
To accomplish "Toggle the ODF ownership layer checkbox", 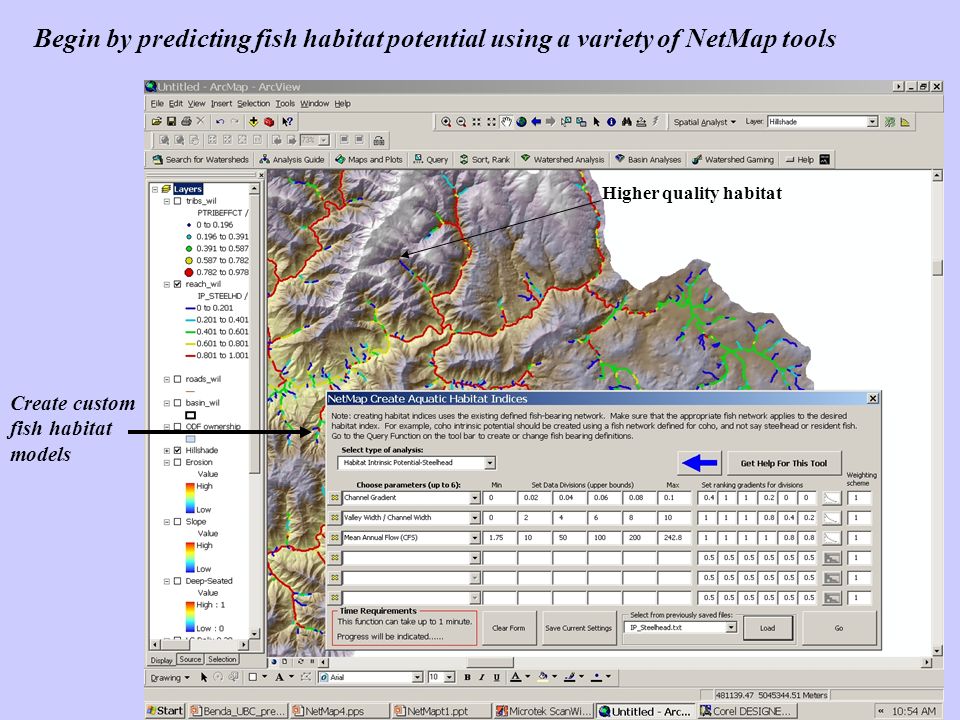I will point(178,427).
